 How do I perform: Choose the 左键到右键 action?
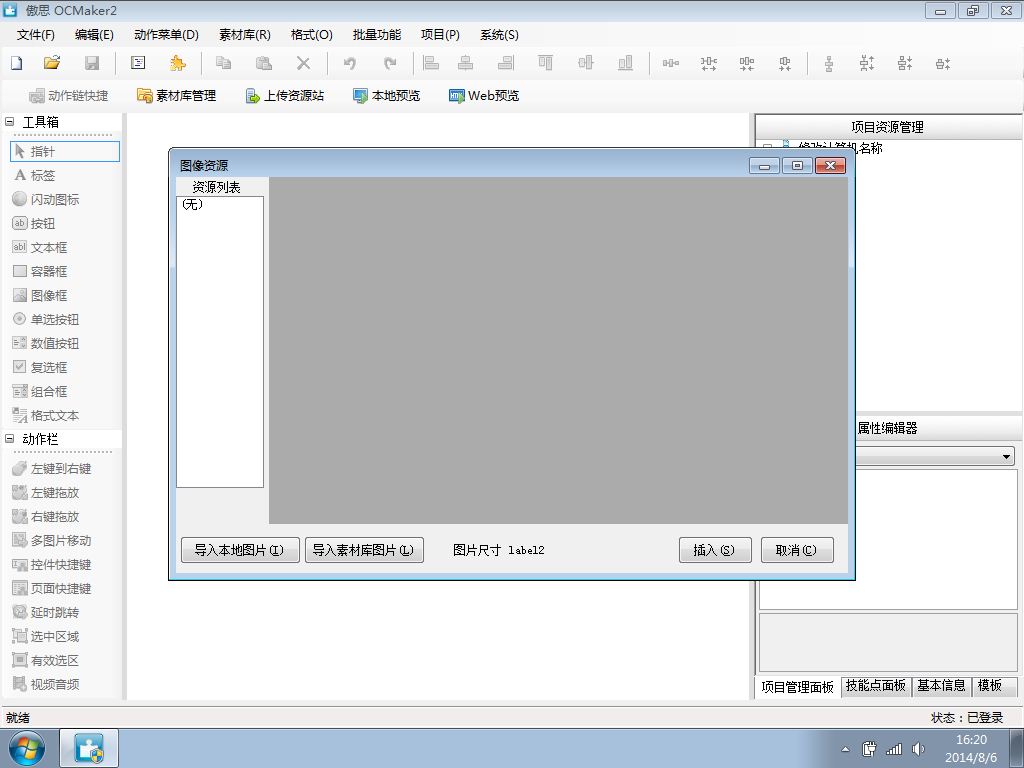click(52, 468)
